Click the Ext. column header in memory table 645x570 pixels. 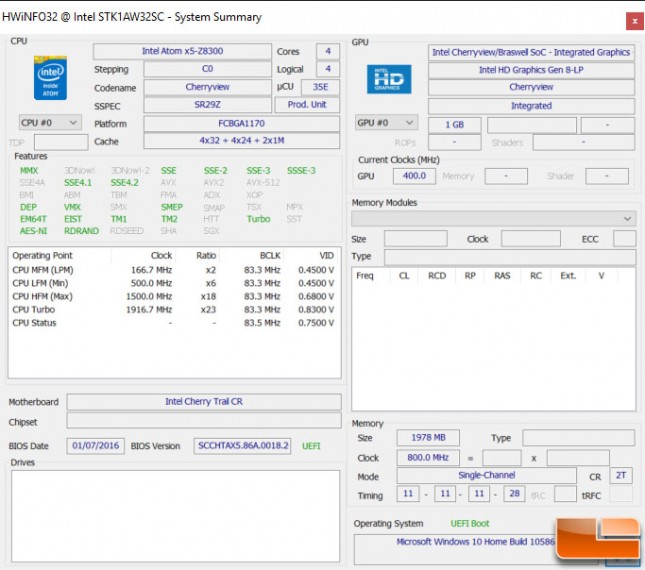tap(568, 276)
